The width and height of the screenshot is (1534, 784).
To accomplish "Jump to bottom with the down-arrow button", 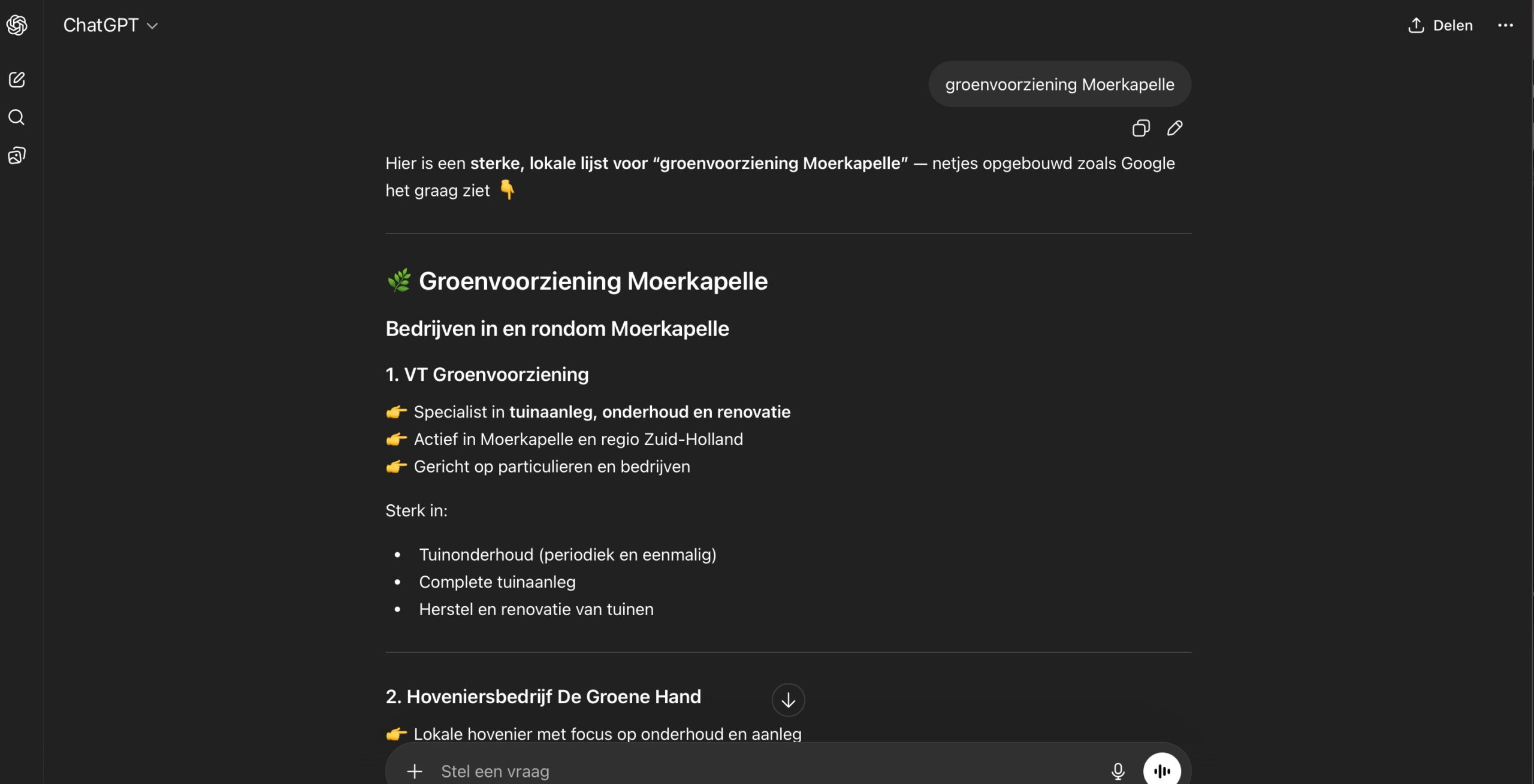I will [x=788, y=700].
